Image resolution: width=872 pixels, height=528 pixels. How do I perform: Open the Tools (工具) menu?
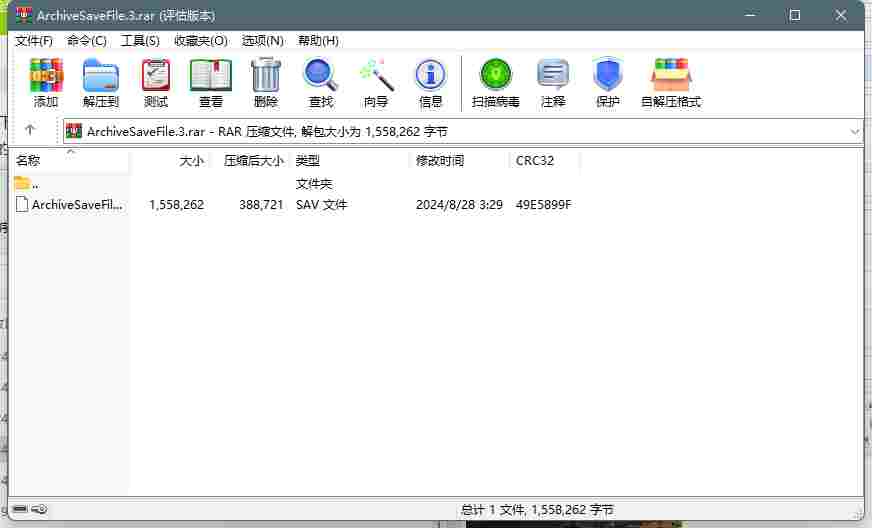(x=140, y=41)
